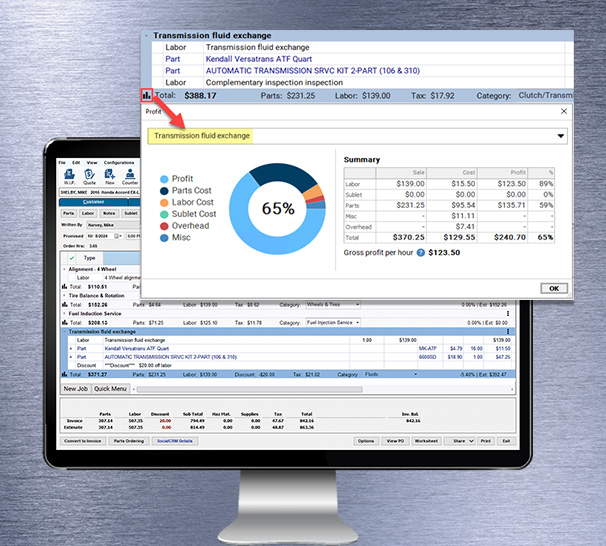Click the Parts Cost legend dark swatch
This screenshot has height=546, width=606.
(x=164, y=191)
